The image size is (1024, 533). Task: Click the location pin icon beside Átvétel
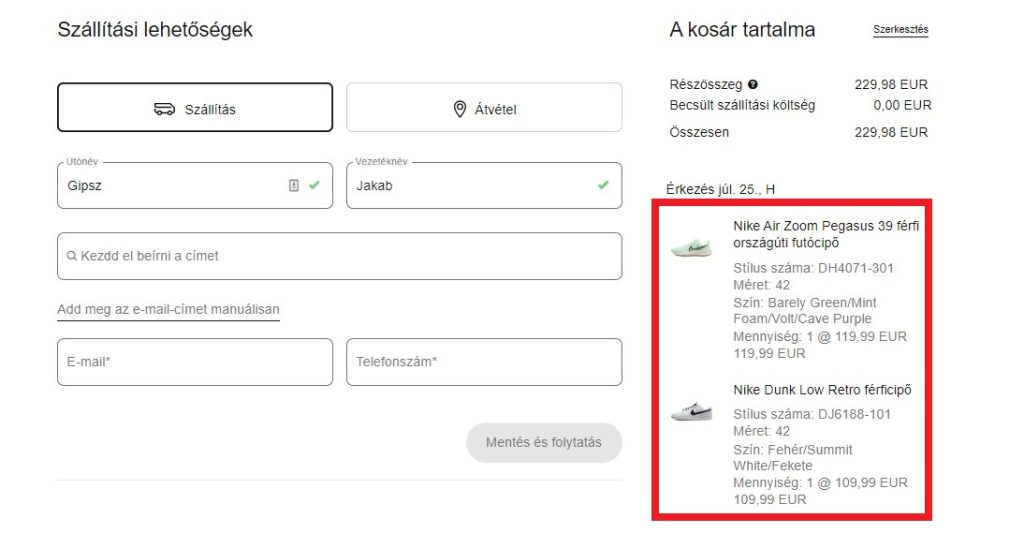[x=460, y=109]
